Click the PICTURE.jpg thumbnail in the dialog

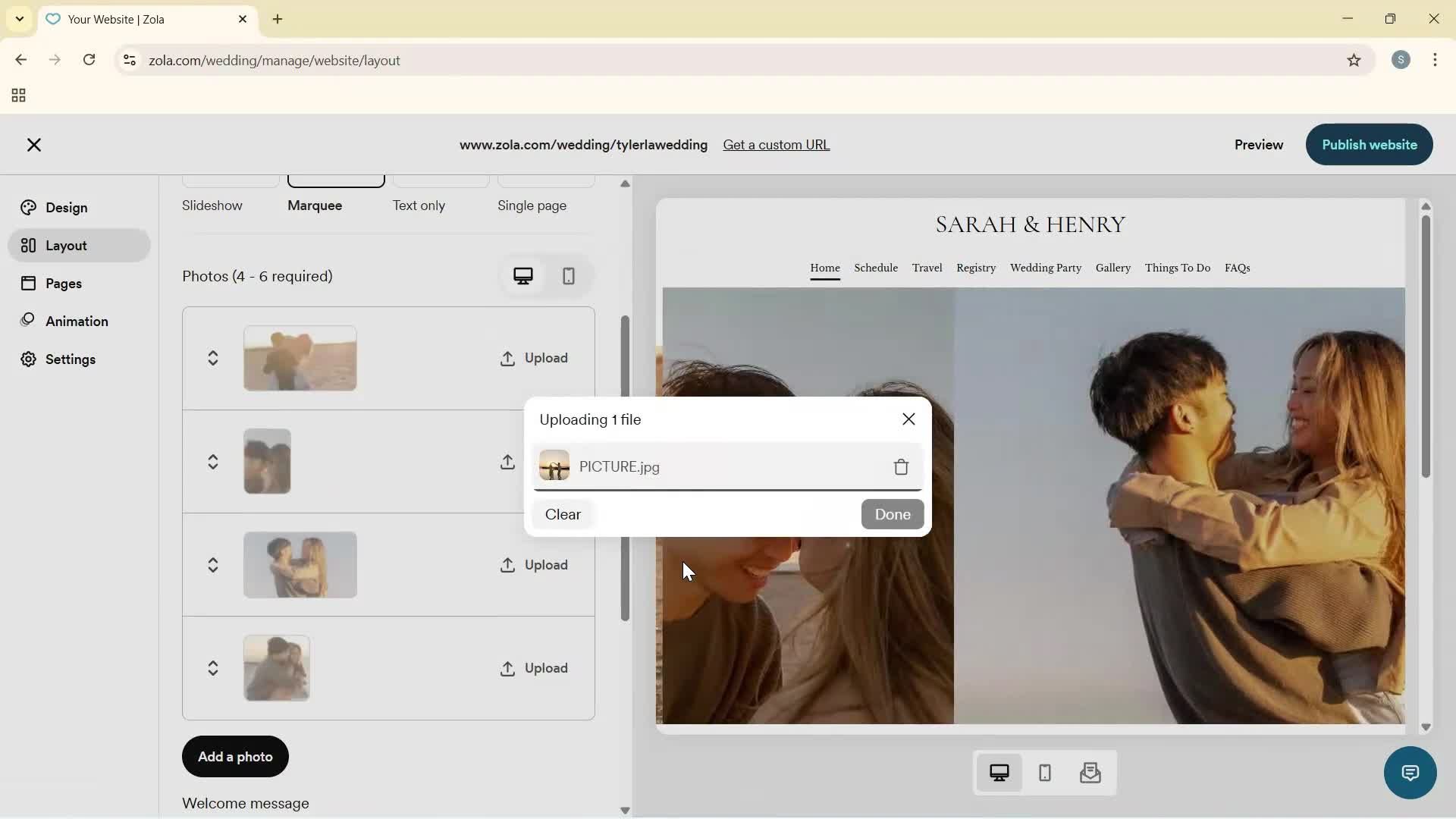554,467
